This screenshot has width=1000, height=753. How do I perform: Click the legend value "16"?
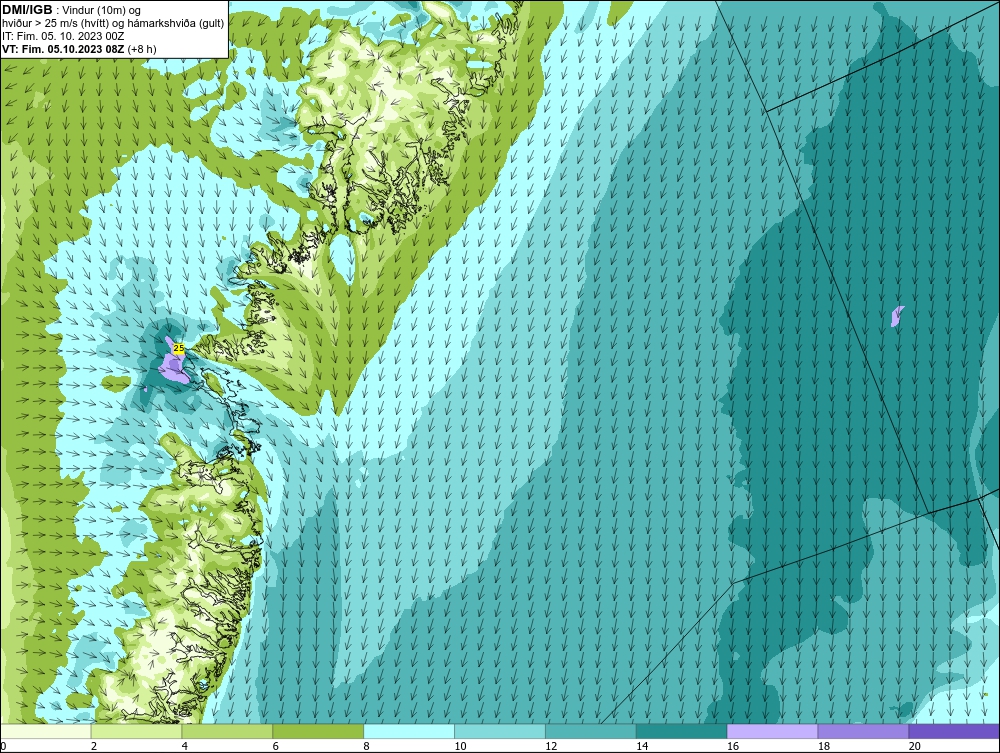tap(733, 746)
